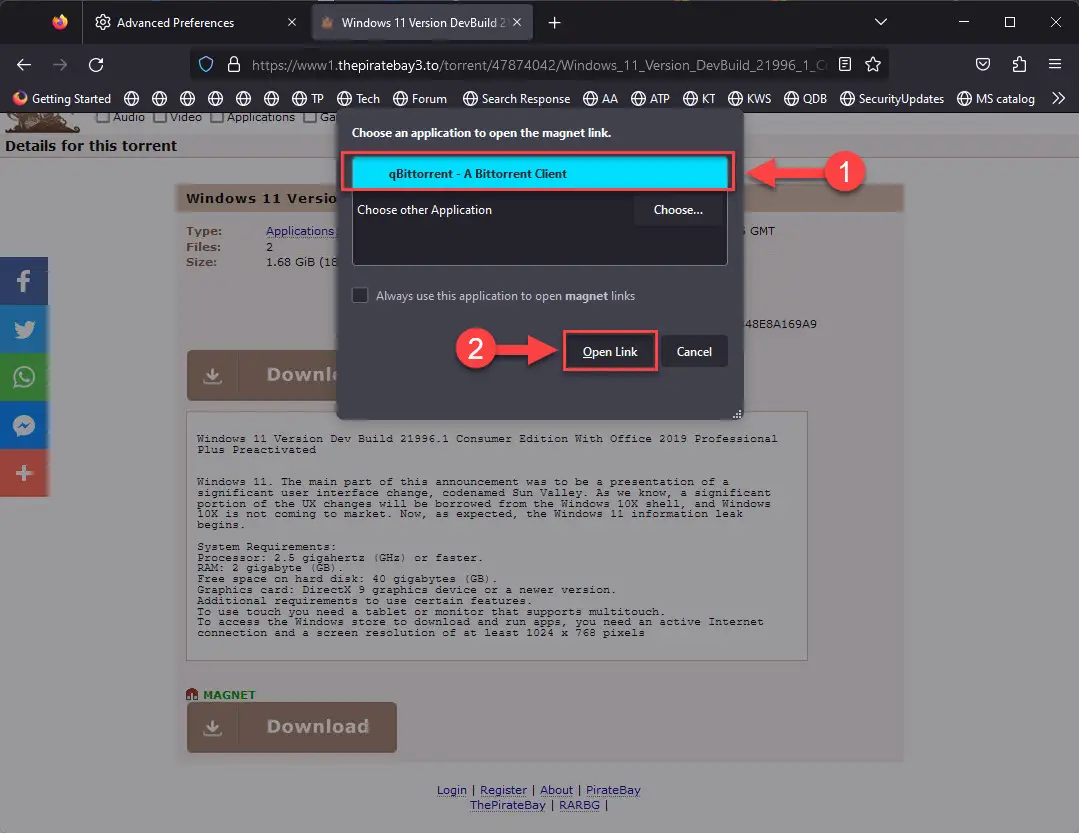
Task: Click the bottom MAGNET Download button
Action: pyautogui.click(x=292, y=727)
